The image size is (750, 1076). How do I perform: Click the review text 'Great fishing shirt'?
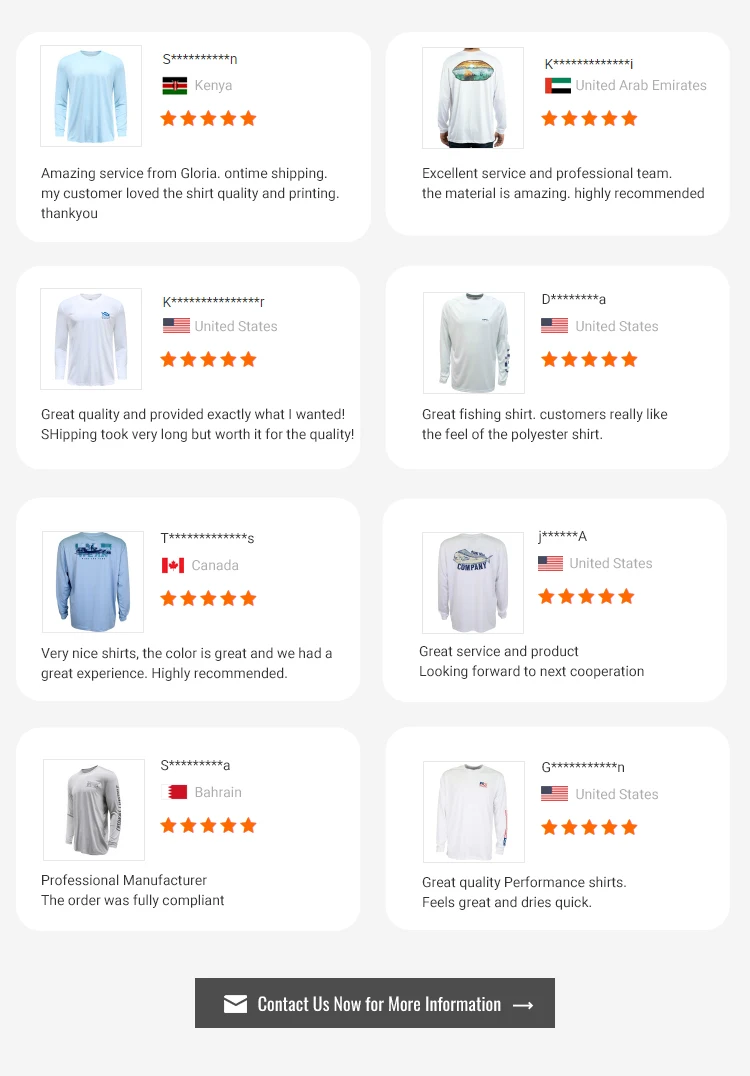click(544, 414)
